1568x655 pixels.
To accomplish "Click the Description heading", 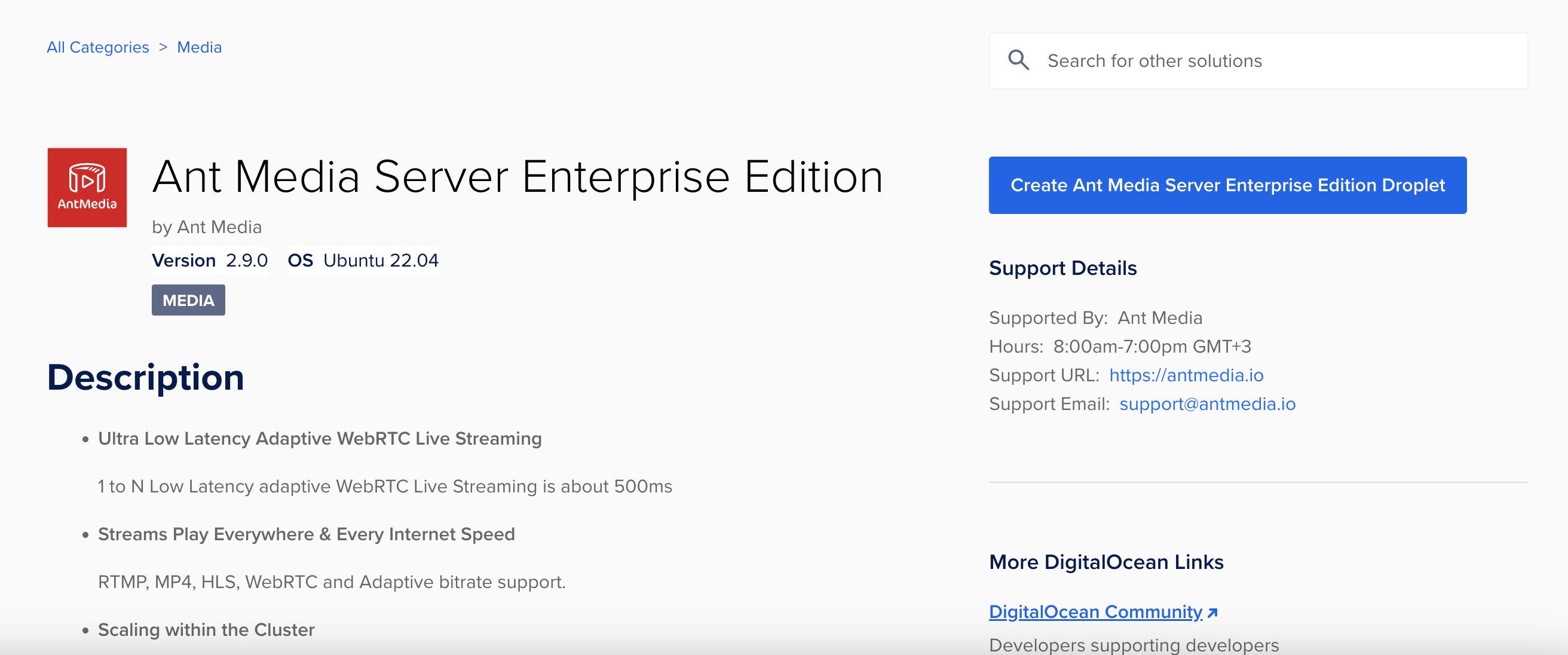I will 145,377.
